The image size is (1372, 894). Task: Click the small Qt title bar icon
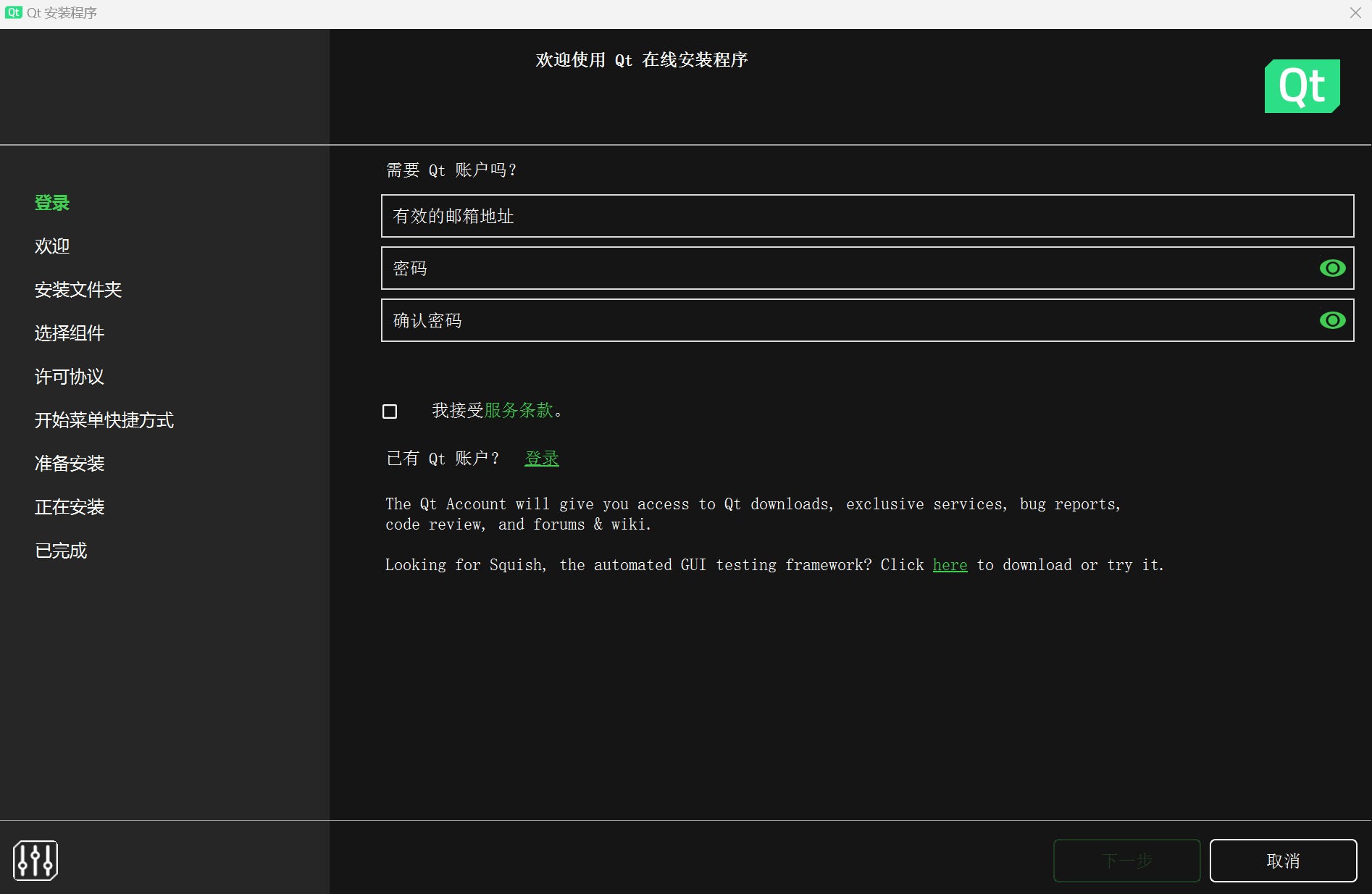(13, 12)
